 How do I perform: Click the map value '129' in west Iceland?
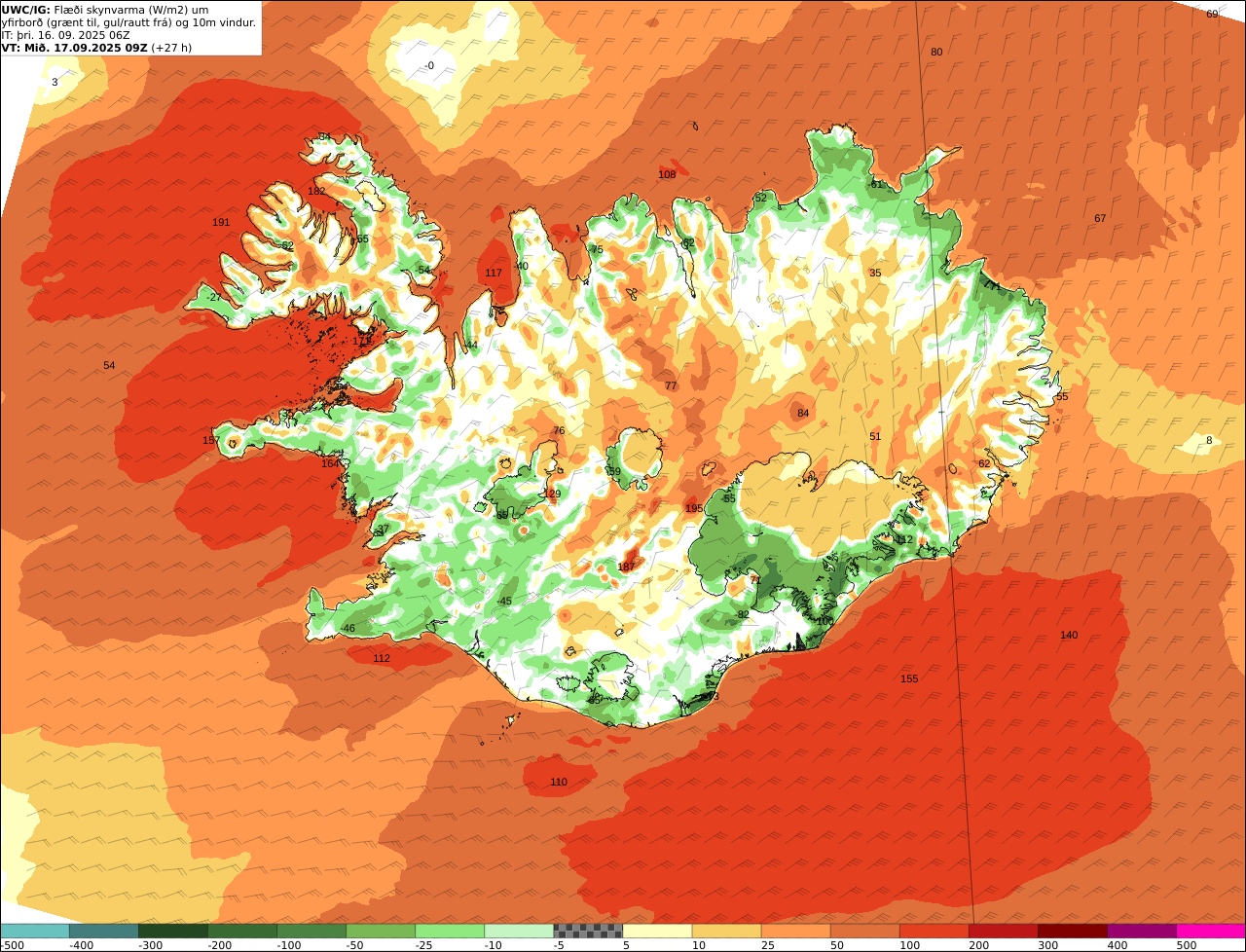553,494
